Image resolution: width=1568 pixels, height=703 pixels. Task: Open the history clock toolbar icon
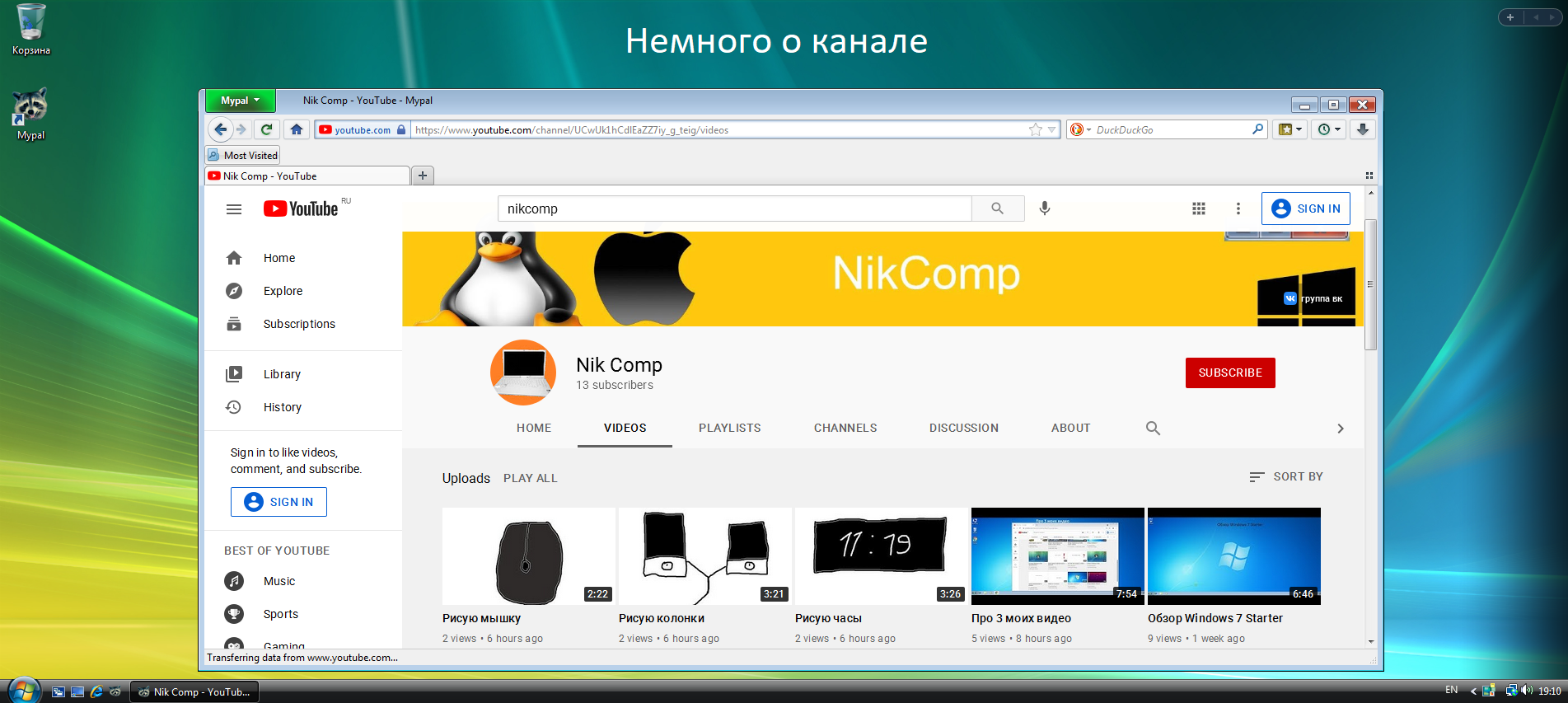[1329, 129]
